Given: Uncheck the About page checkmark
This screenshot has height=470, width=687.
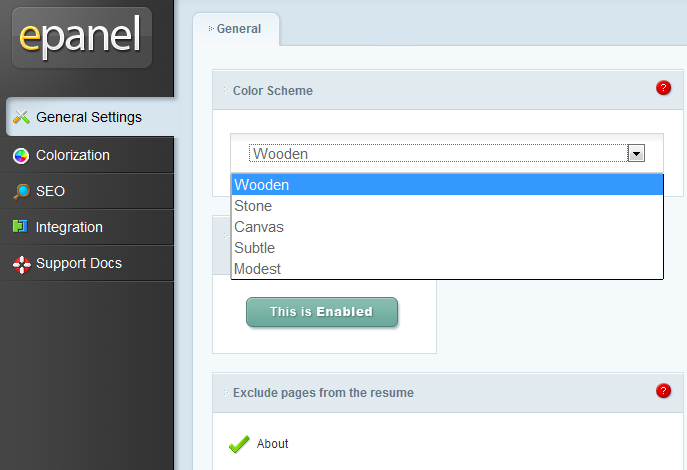Looking at the screenshot, I should [239, 444].
